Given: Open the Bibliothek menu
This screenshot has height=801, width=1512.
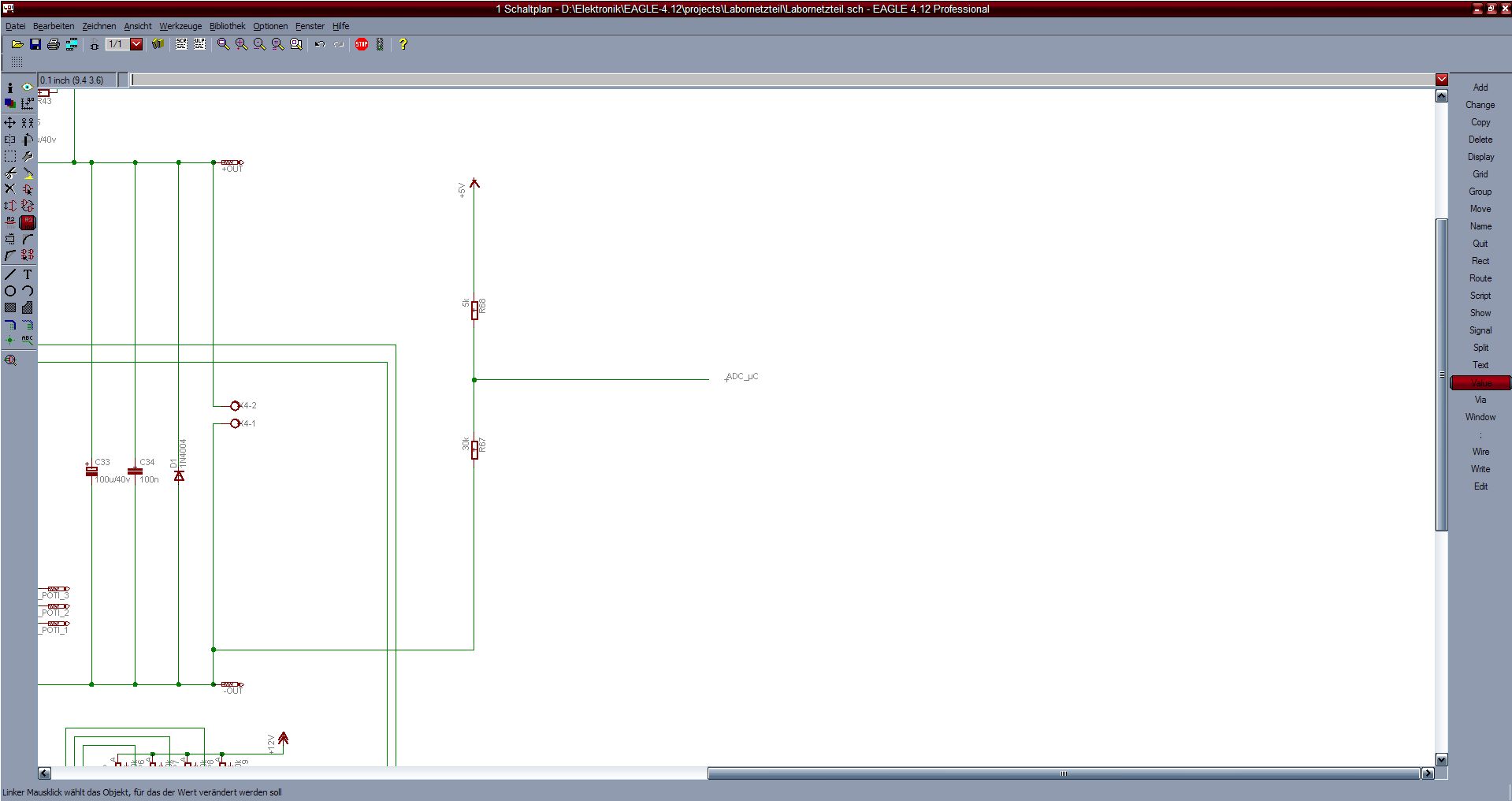Looking at the screenshot, I should pos(228,26).
